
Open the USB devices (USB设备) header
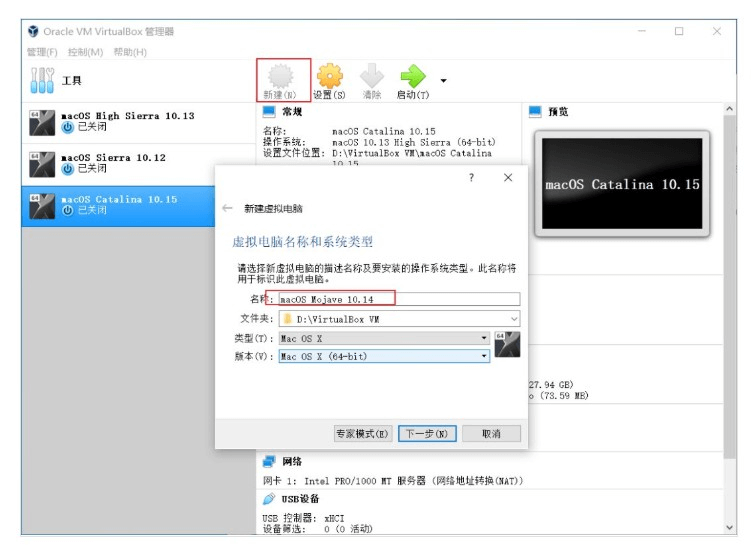pos(300,499)
